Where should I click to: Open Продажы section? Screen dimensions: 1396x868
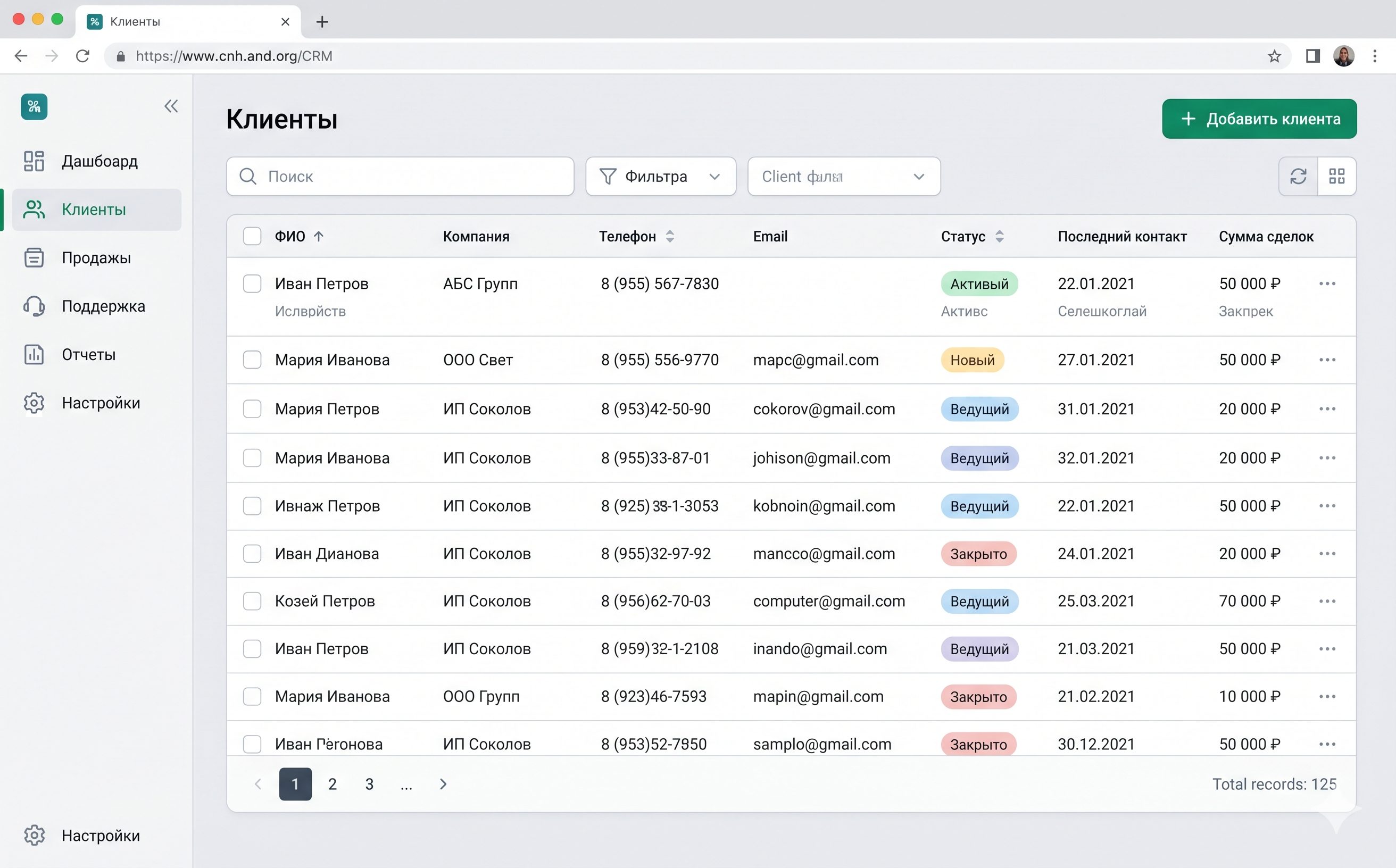pos(97,258)
